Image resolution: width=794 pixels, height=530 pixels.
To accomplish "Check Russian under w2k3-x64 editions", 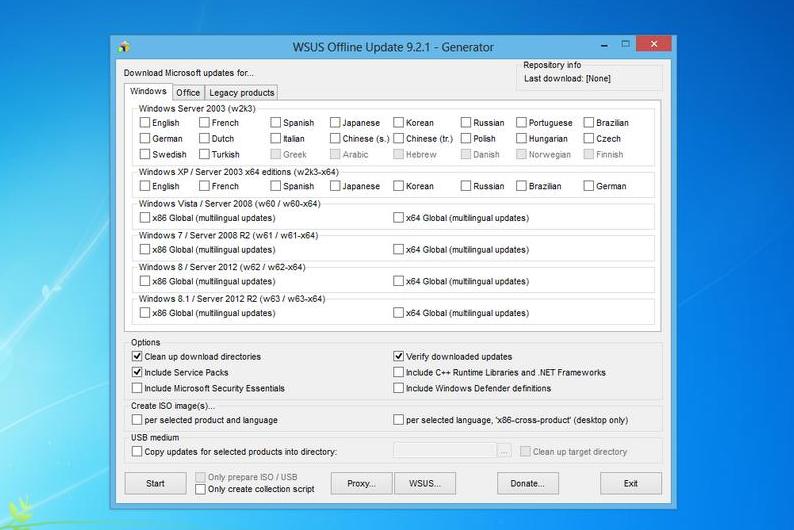I will [x=466, y=186].
